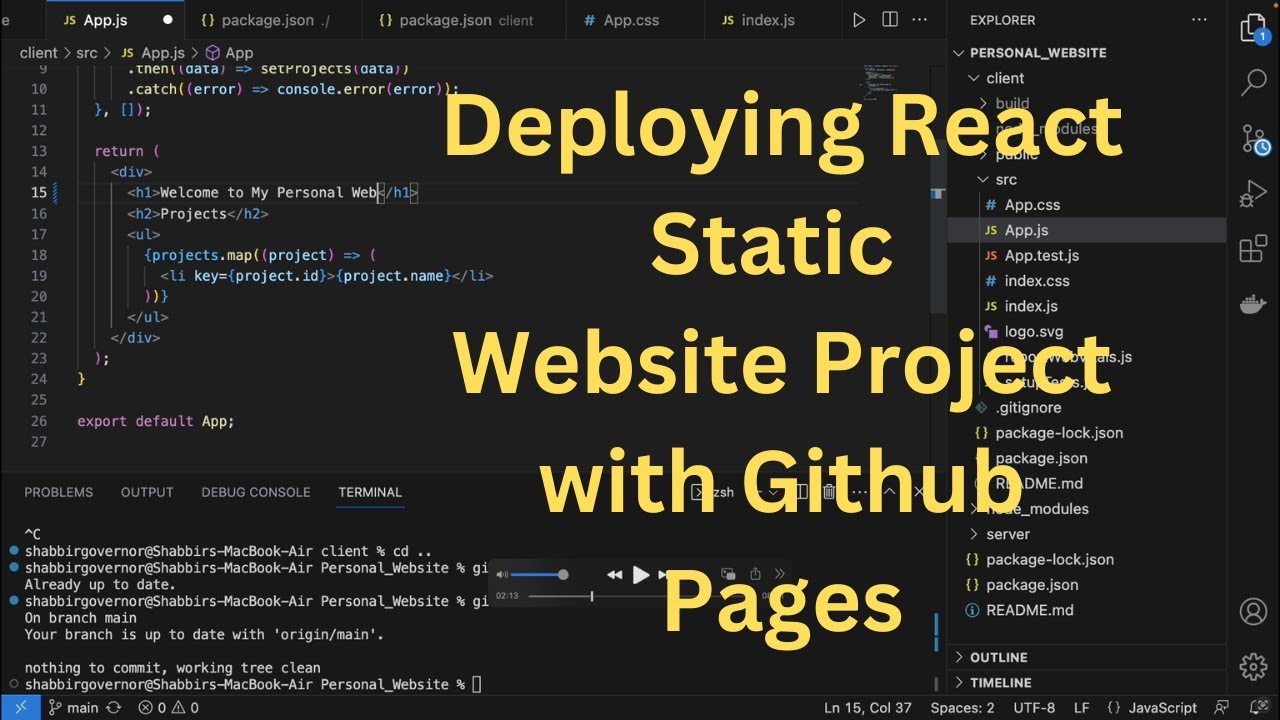Select the TERMINAL panel tab
1280x720 pixels.
point(370,492)
